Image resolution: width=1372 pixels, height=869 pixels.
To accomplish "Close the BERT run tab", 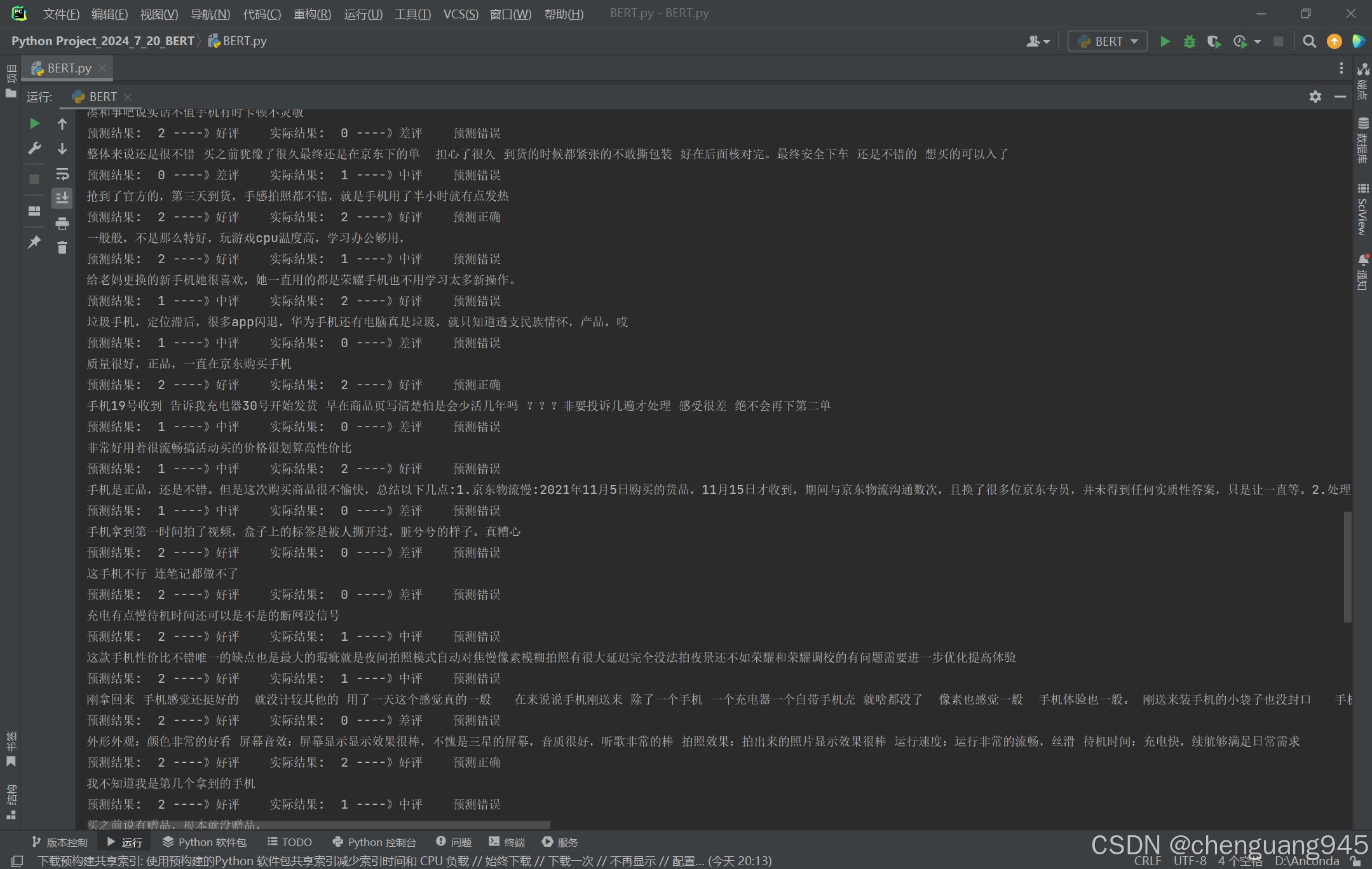I will click(x=128, y=97).
